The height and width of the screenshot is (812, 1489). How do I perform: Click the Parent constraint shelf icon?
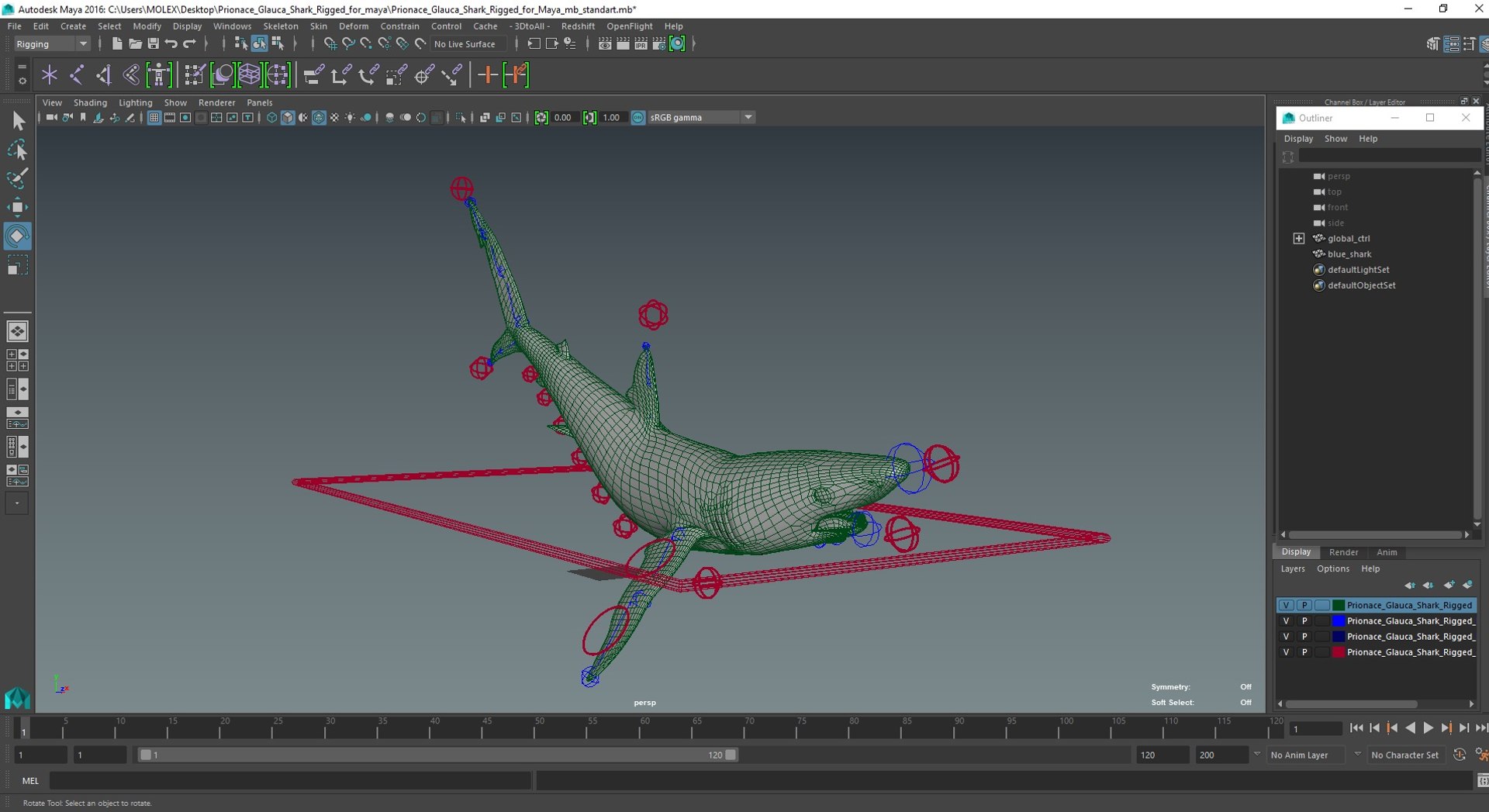(313, 75)
